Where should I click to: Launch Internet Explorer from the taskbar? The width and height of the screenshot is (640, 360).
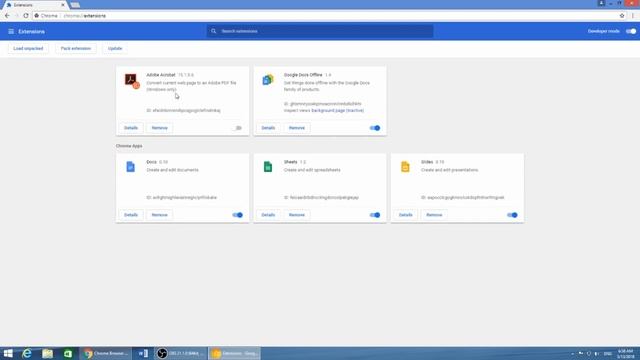[x=27, y=353]
